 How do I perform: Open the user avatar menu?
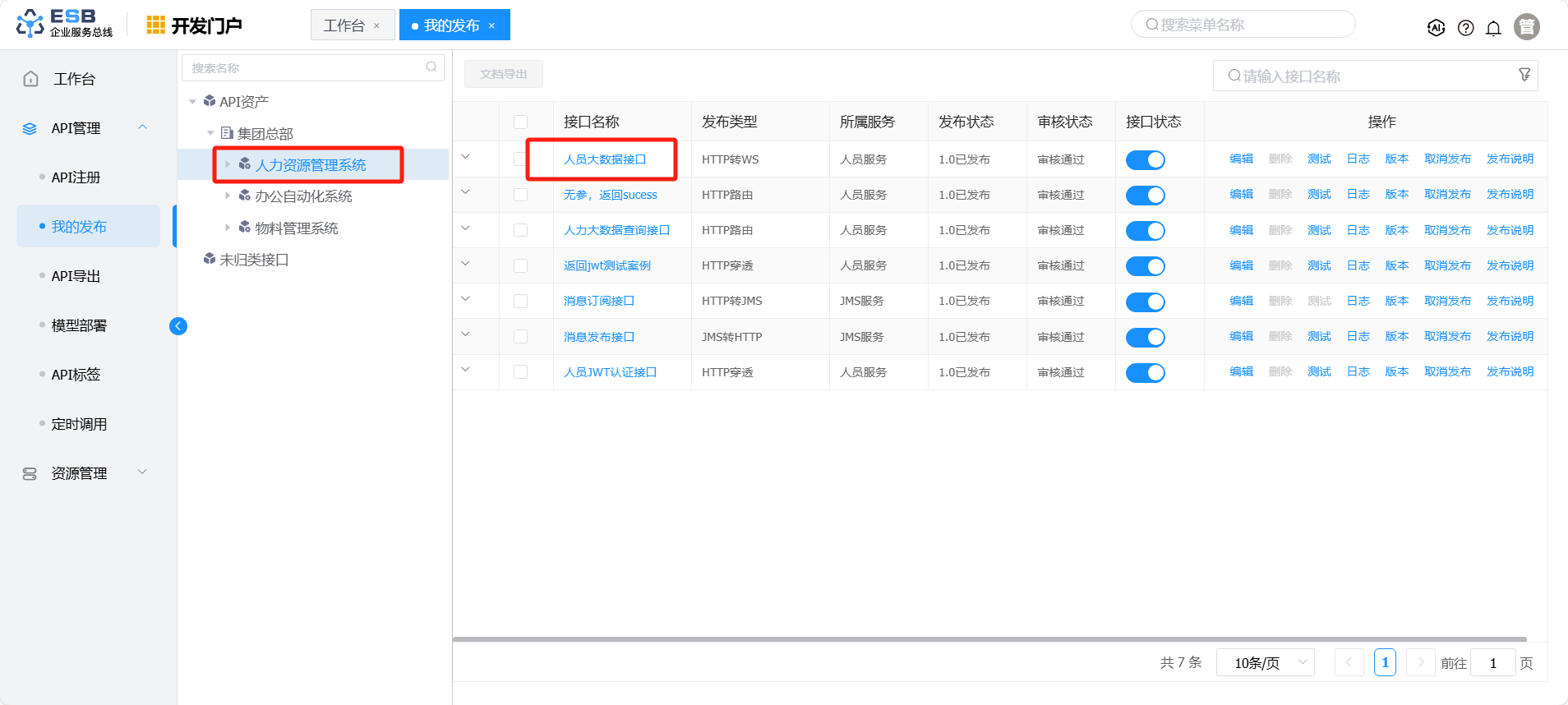point(1526,27)
